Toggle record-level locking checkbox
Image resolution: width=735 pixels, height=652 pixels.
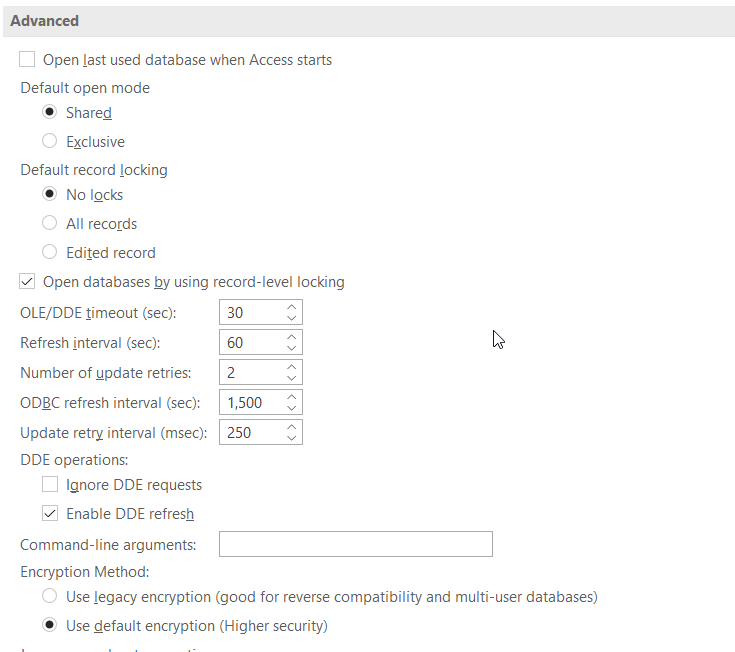click(x=28, y=282)
